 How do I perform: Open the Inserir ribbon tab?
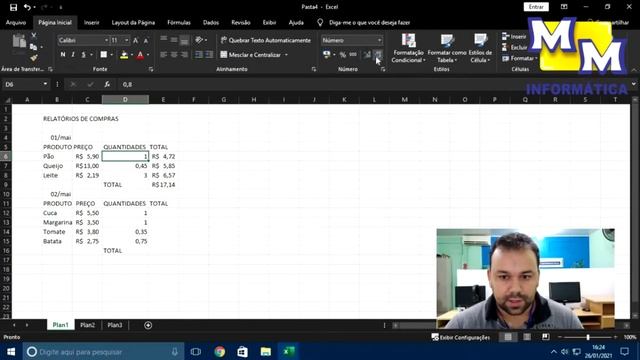tap(91, 22)
